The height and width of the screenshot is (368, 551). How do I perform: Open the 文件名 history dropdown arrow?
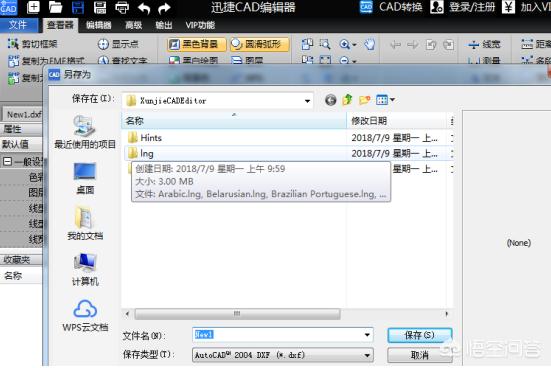coord(367,335)
